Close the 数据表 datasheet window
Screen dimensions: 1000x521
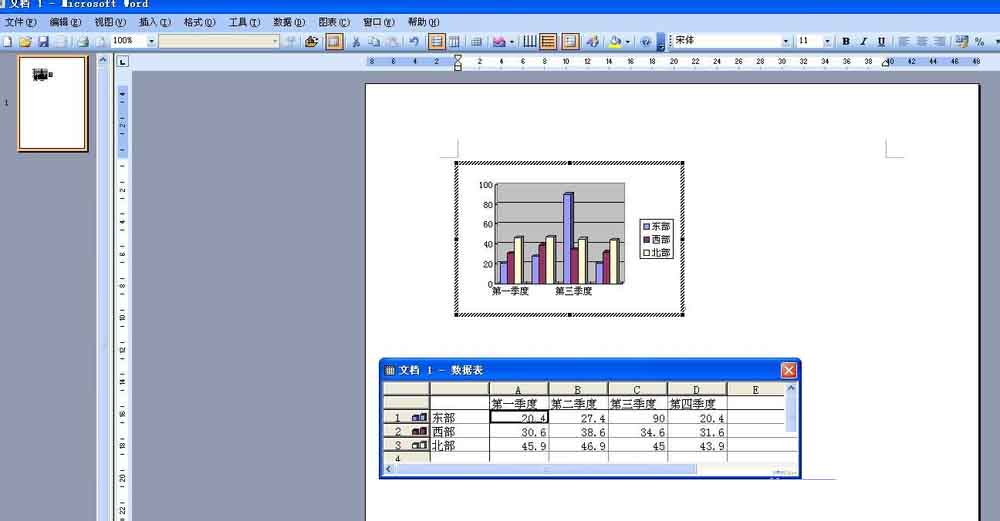(x=788, y=370)
